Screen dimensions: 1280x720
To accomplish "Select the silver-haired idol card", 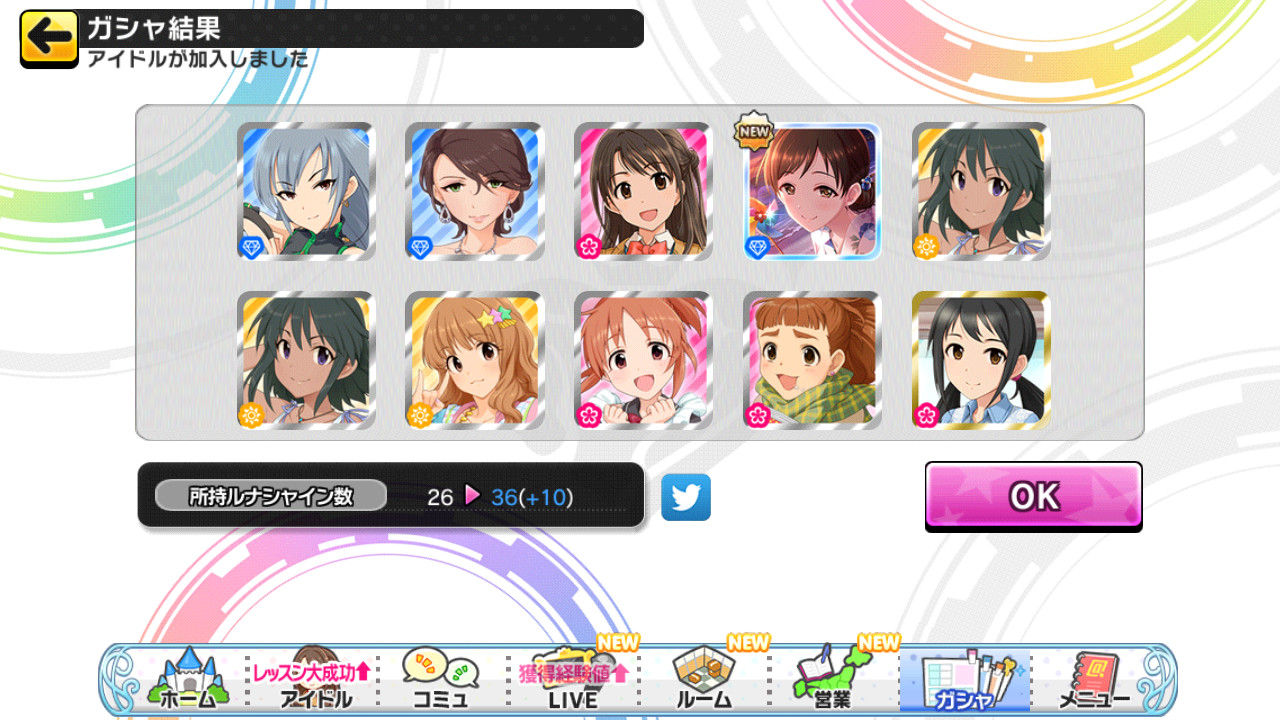I will point(307,192).
